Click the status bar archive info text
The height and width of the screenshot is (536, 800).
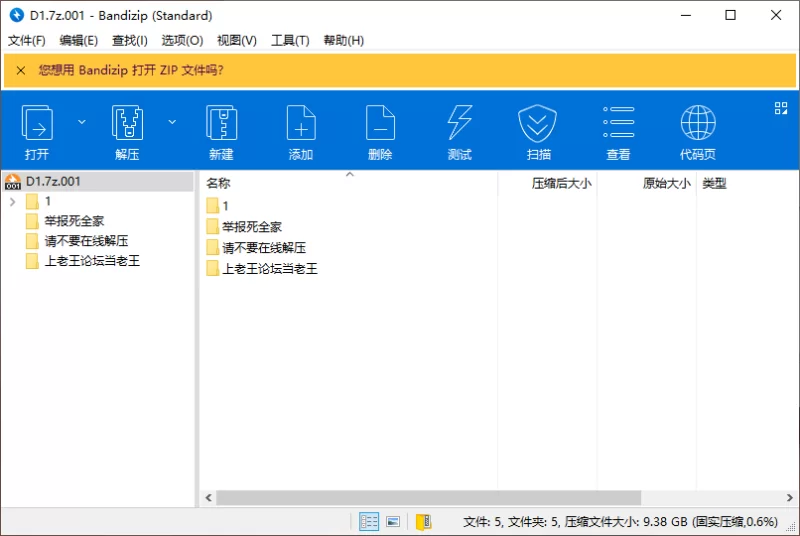[x=620, y=522]
